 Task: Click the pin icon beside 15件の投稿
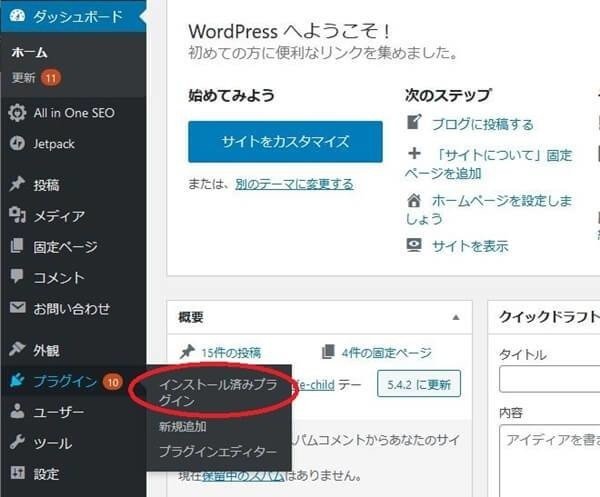click(x=187, y=352)
